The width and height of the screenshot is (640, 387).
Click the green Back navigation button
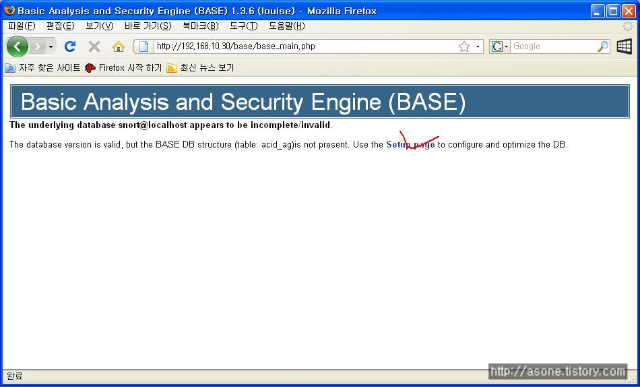[x=17, y=47]
